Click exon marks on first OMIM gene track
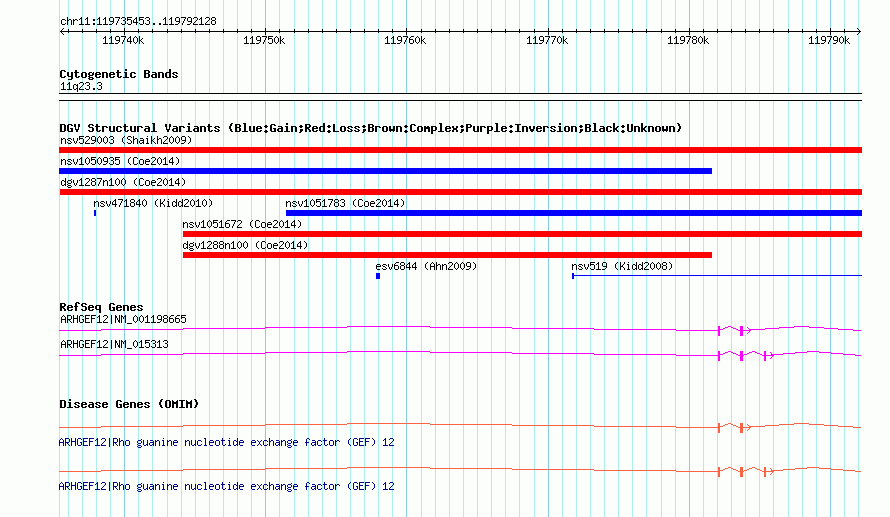This screenshot has height=517, width=890. pyautogui.click(x=734, y=427)
